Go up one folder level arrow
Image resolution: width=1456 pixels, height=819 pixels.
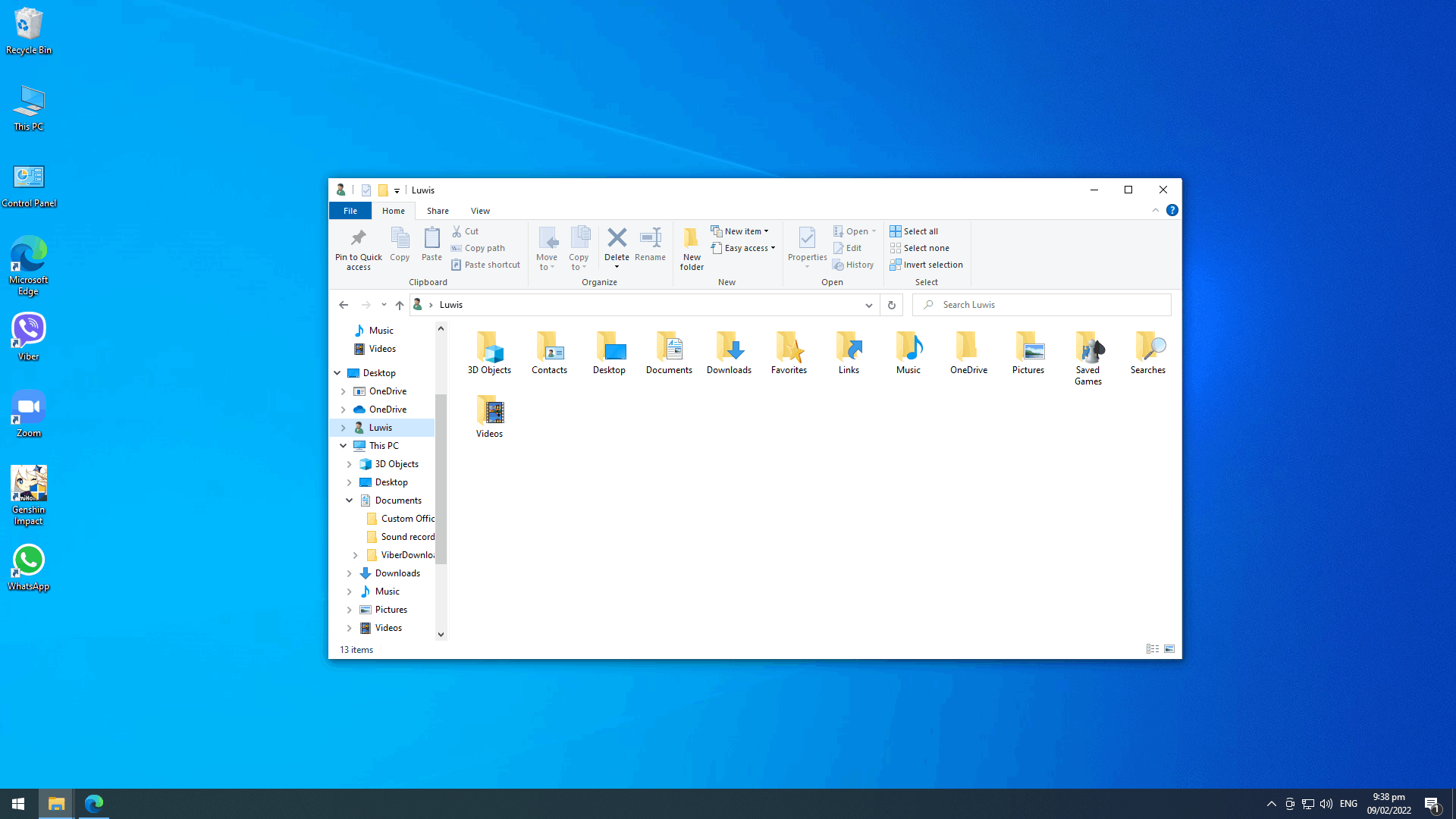click(x=400, y=305)
